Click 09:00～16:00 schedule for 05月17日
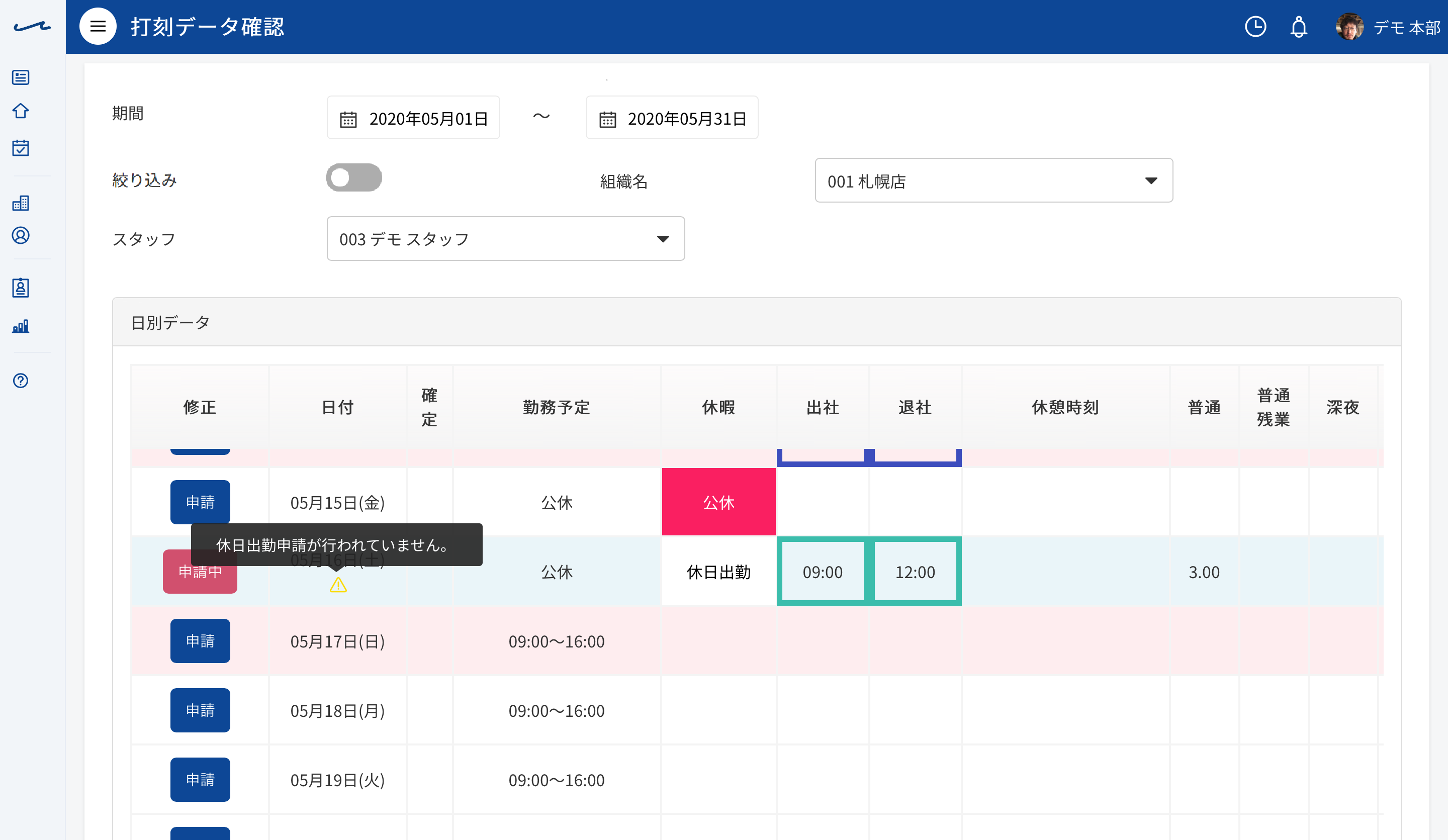 pos(556,641)
